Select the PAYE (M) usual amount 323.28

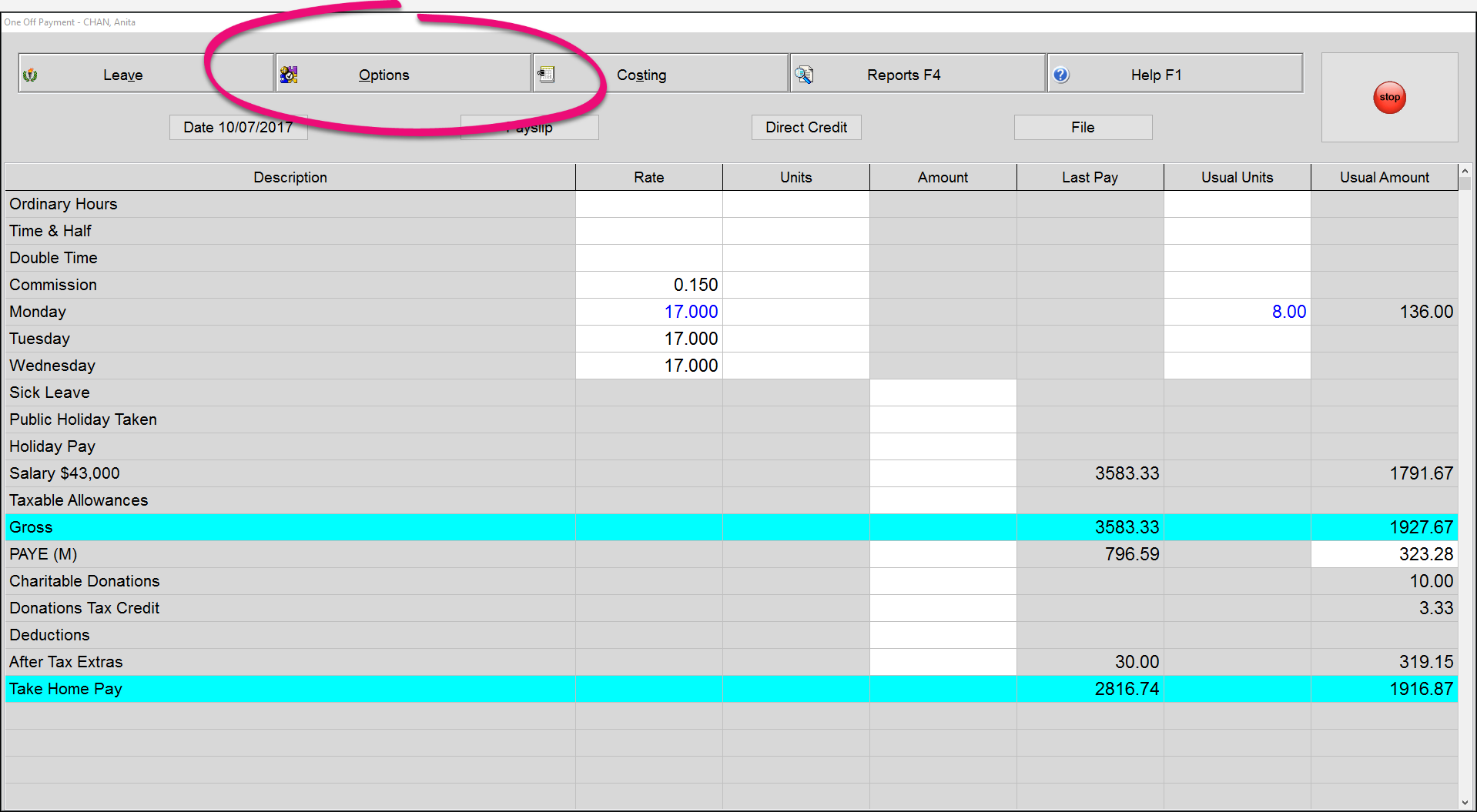click(x=1384, y=554)
